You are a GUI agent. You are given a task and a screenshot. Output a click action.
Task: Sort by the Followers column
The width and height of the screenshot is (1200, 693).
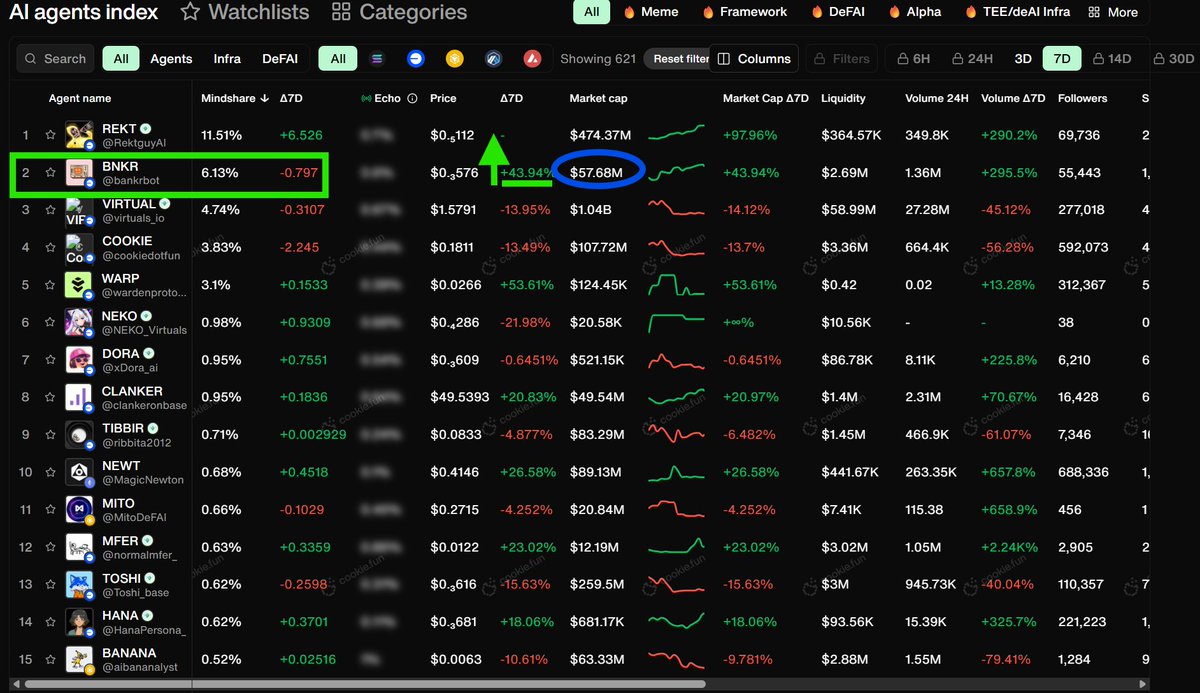click(x=1082, y=99)
